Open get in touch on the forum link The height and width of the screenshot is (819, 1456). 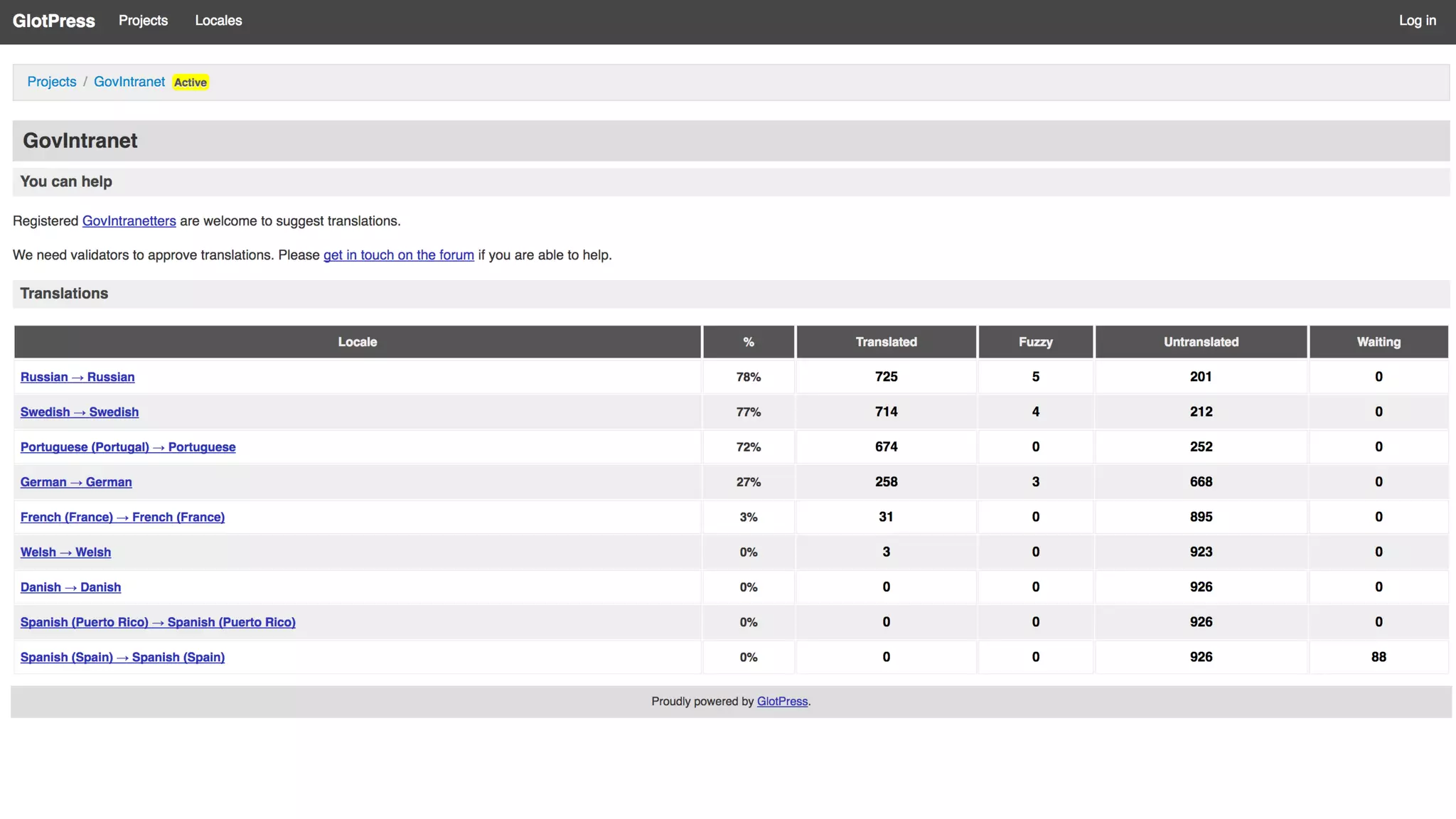point(398,255)
